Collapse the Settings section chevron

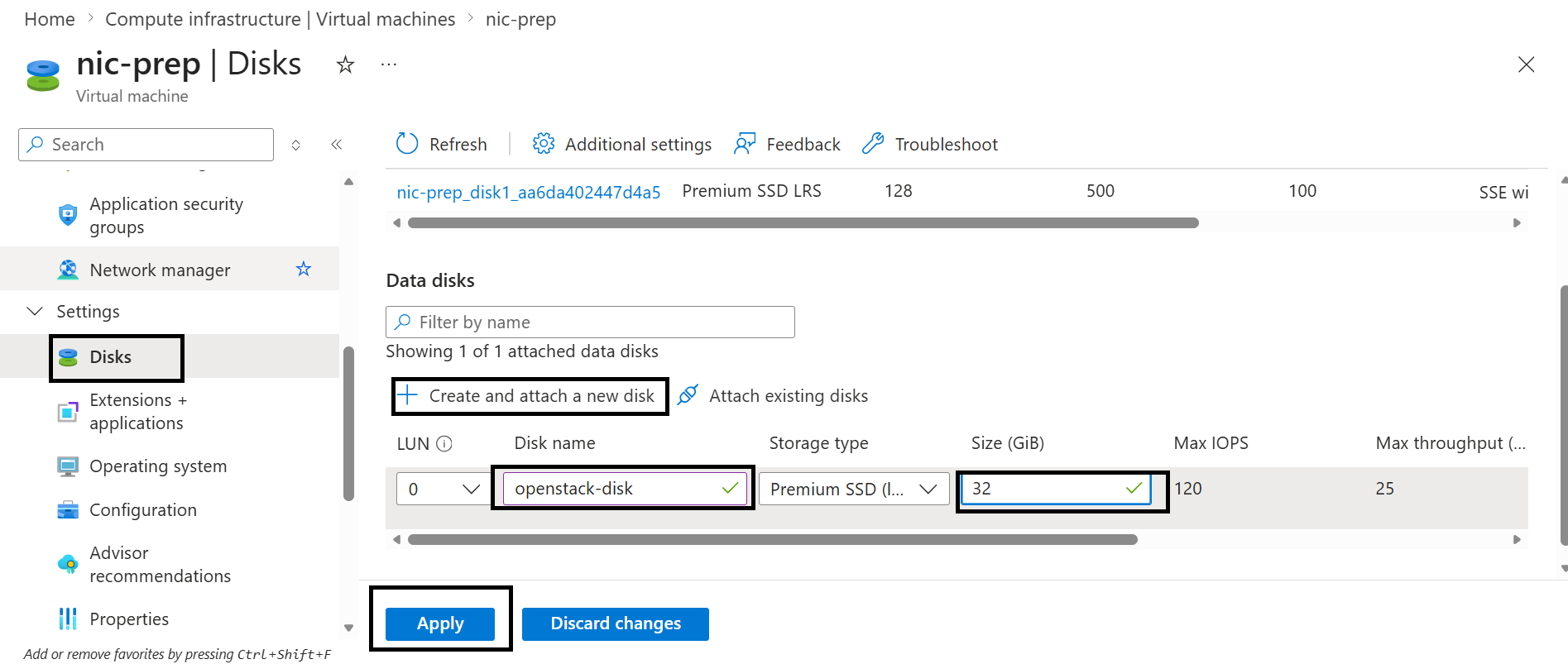(35, 311)
